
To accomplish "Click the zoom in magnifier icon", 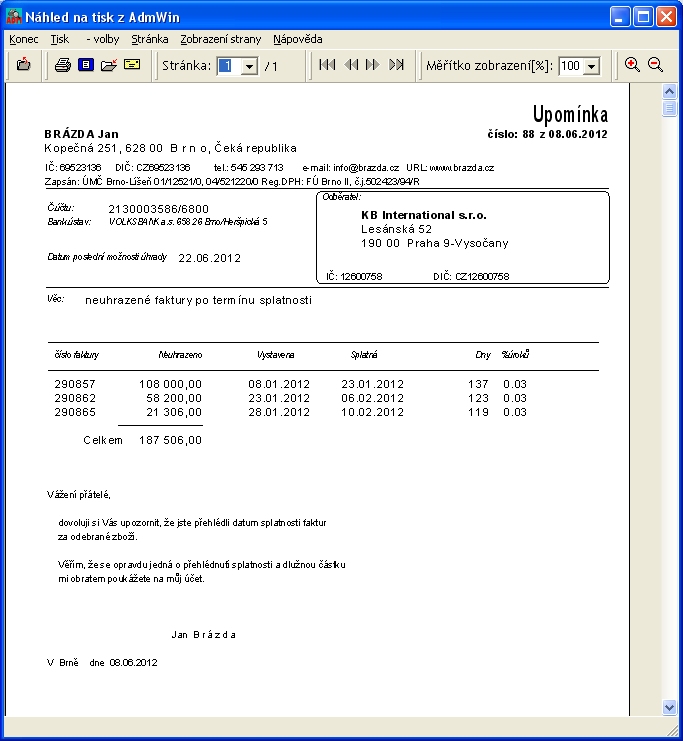I will coord(632,64).
